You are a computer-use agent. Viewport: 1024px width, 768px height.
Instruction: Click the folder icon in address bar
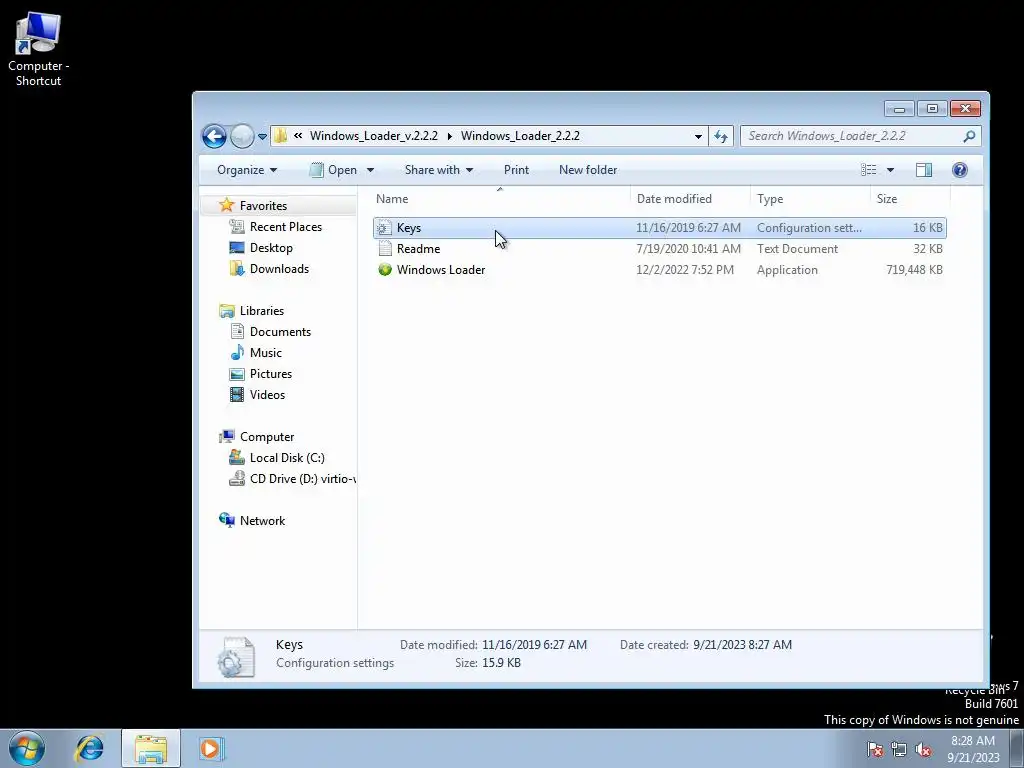click(281, 136)
